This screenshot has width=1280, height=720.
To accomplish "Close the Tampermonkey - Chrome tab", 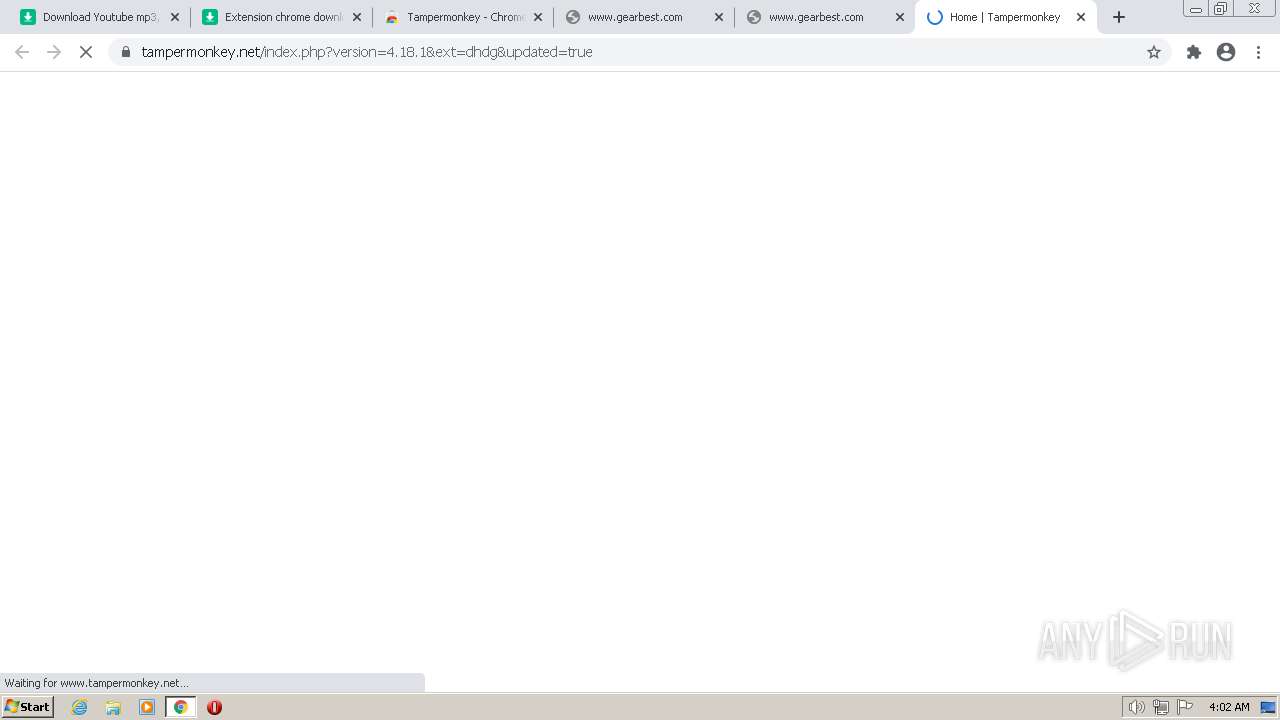I will [538, 17].
